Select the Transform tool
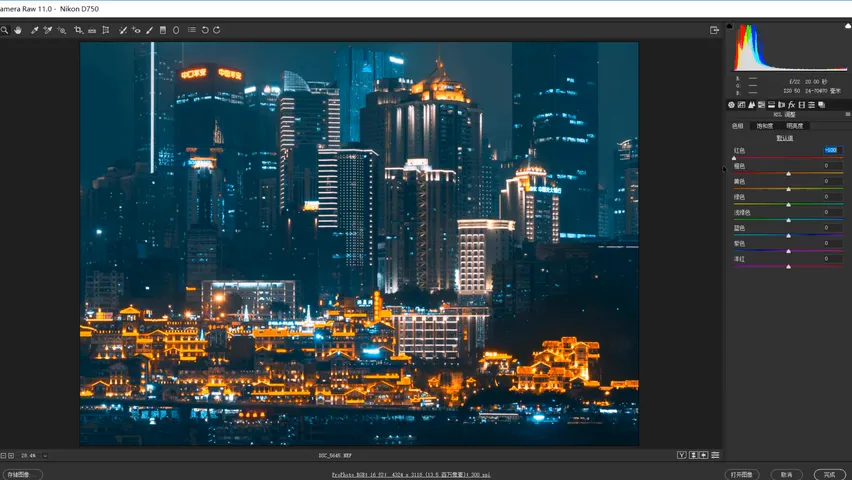Viewport: 852px width, 480px height. 106,30
